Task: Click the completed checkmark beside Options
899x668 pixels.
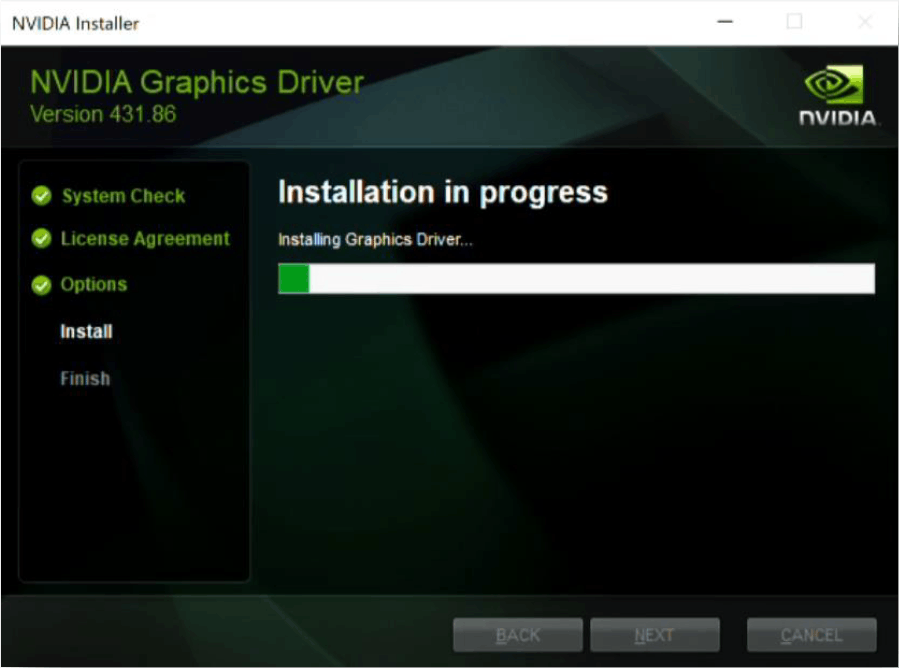Action: point(41,284)
